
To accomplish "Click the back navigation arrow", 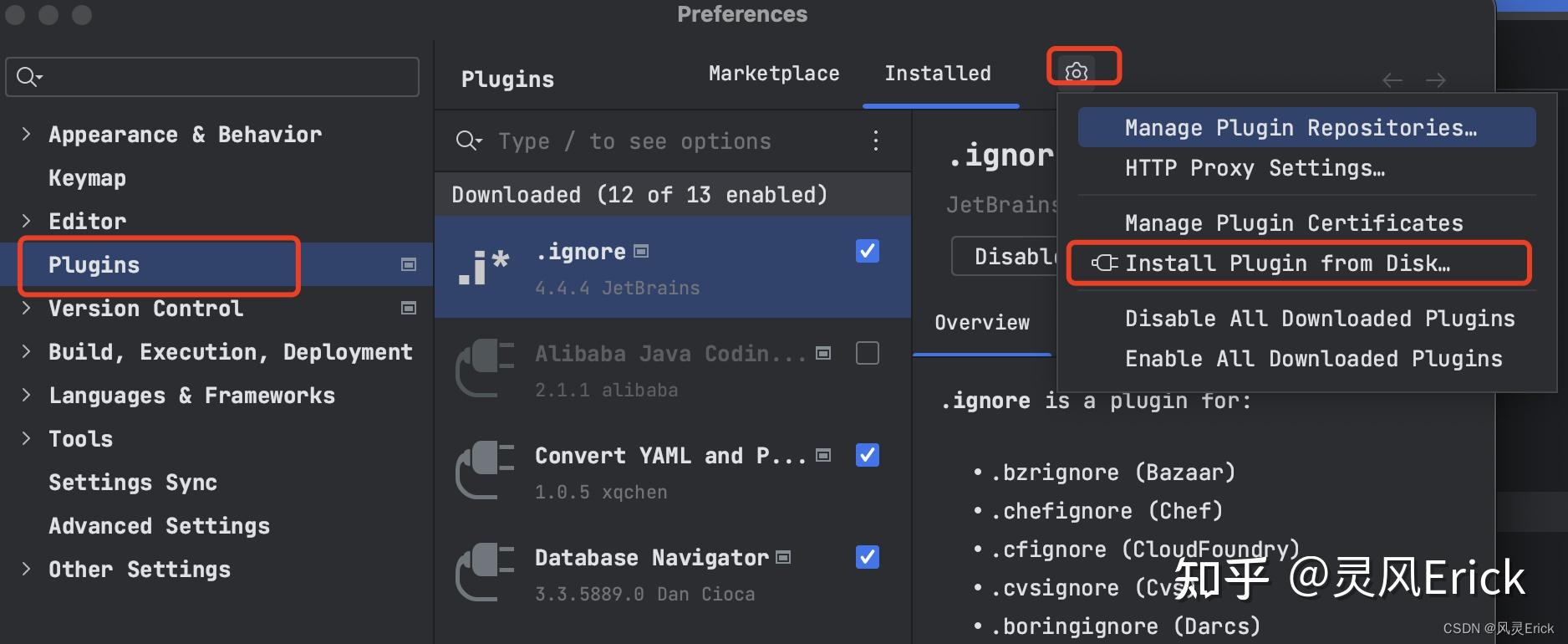I will pyautogui.click(x=1392, y=79).
